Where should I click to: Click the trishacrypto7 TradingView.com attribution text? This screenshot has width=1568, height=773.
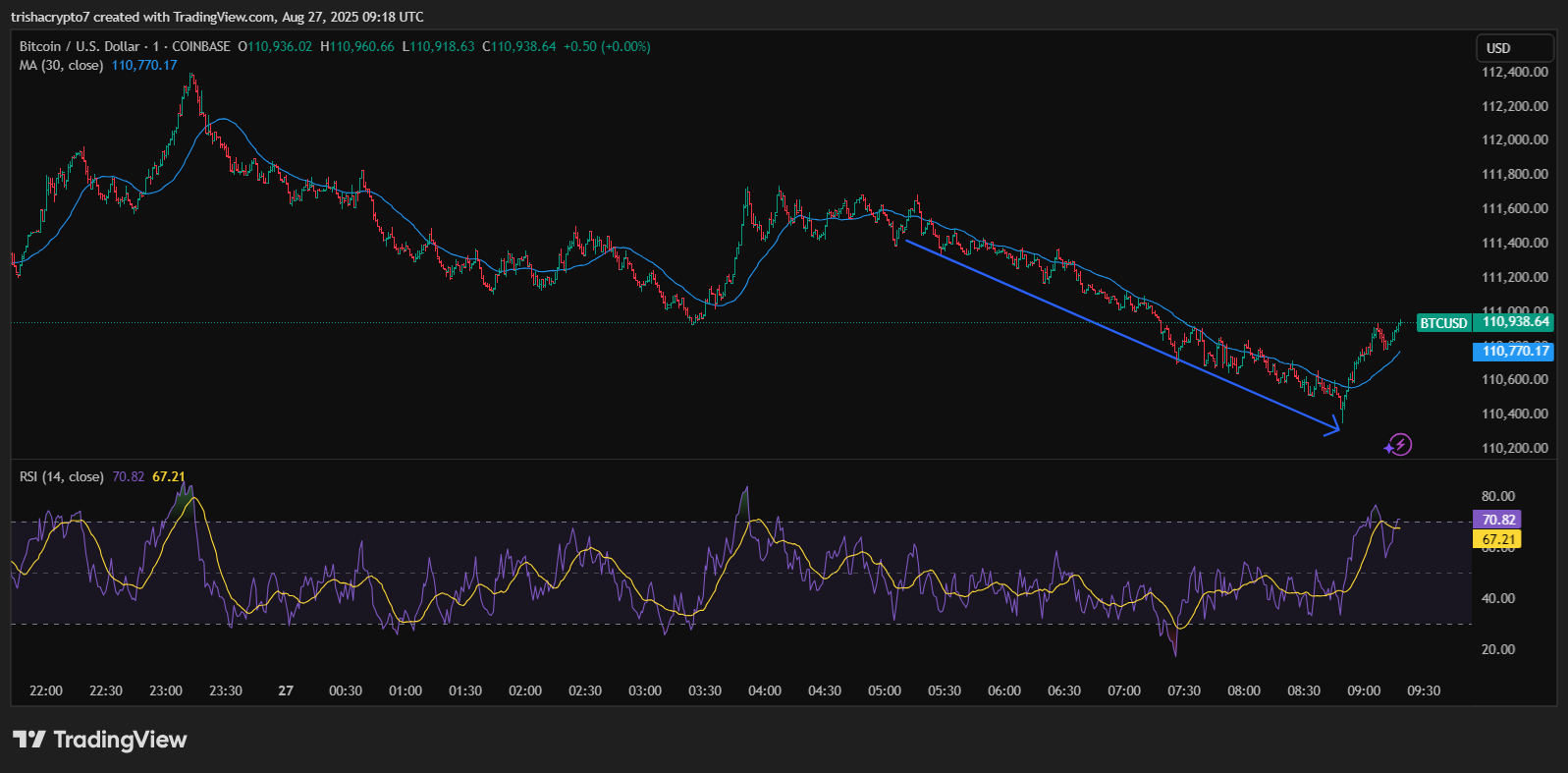coord(217,17)
